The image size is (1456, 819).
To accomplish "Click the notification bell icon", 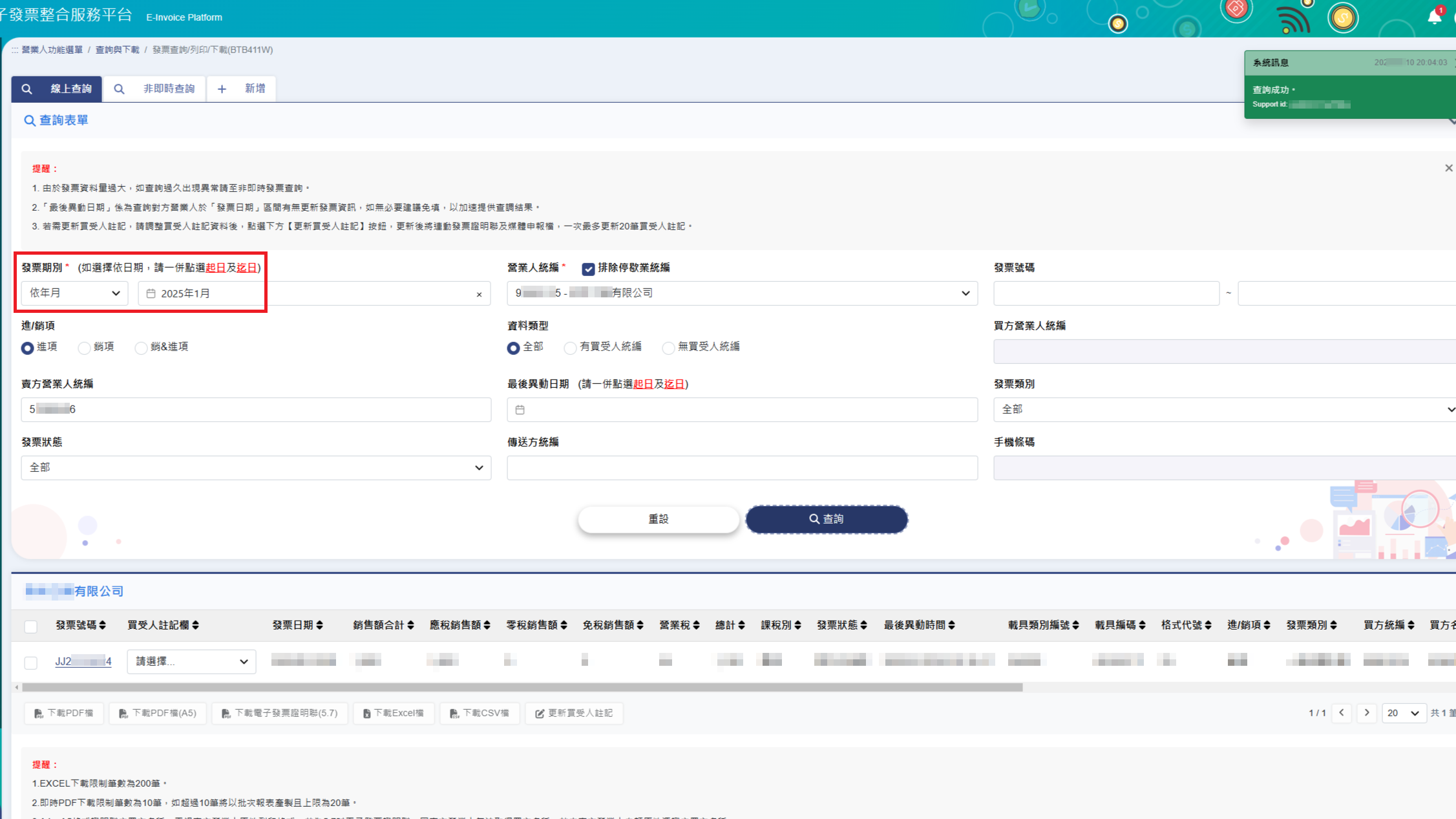I will (1434, 17).
